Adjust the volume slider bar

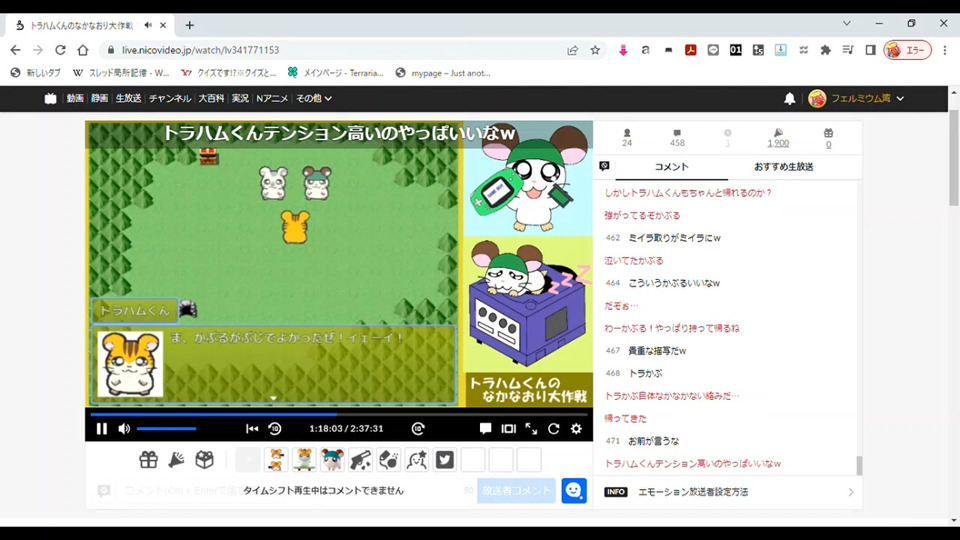point(167,429)
